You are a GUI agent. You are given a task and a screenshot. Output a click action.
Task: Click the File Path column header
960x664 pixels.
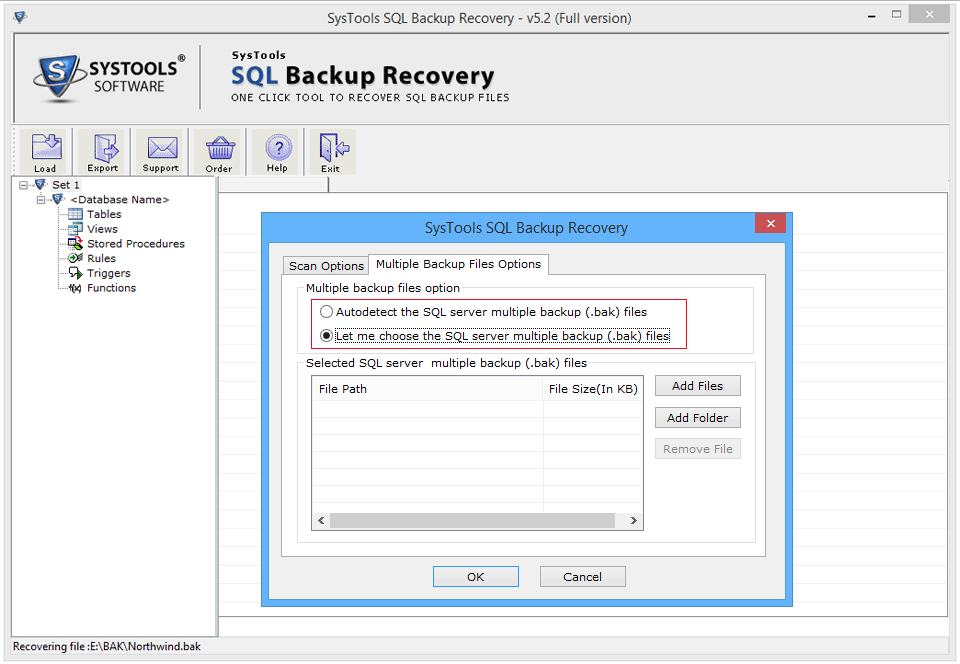(427, 389)
